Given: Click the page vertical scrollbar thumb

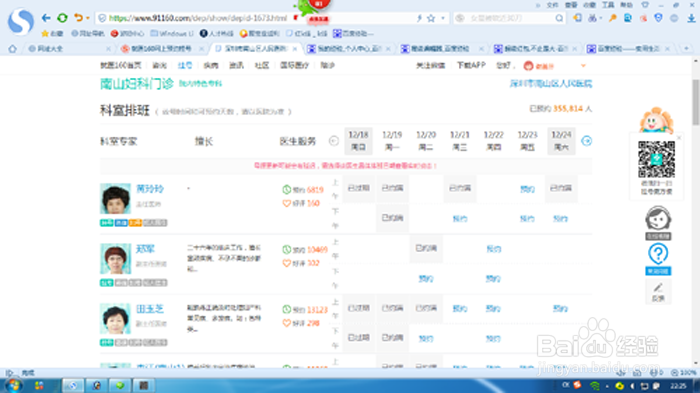Looking at the screenshot, I should (x=696, y=102).
